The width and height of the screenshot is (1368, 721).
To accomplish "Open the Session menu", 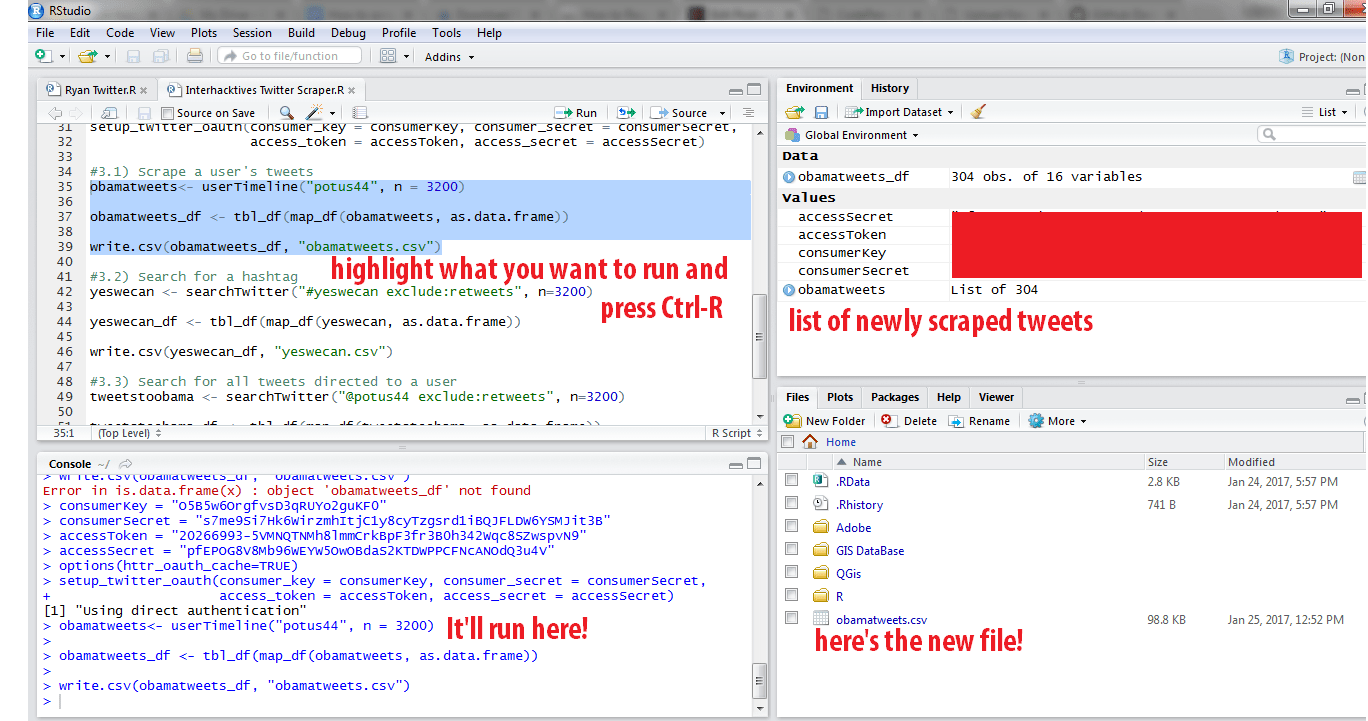I will [x=253, y=33].
